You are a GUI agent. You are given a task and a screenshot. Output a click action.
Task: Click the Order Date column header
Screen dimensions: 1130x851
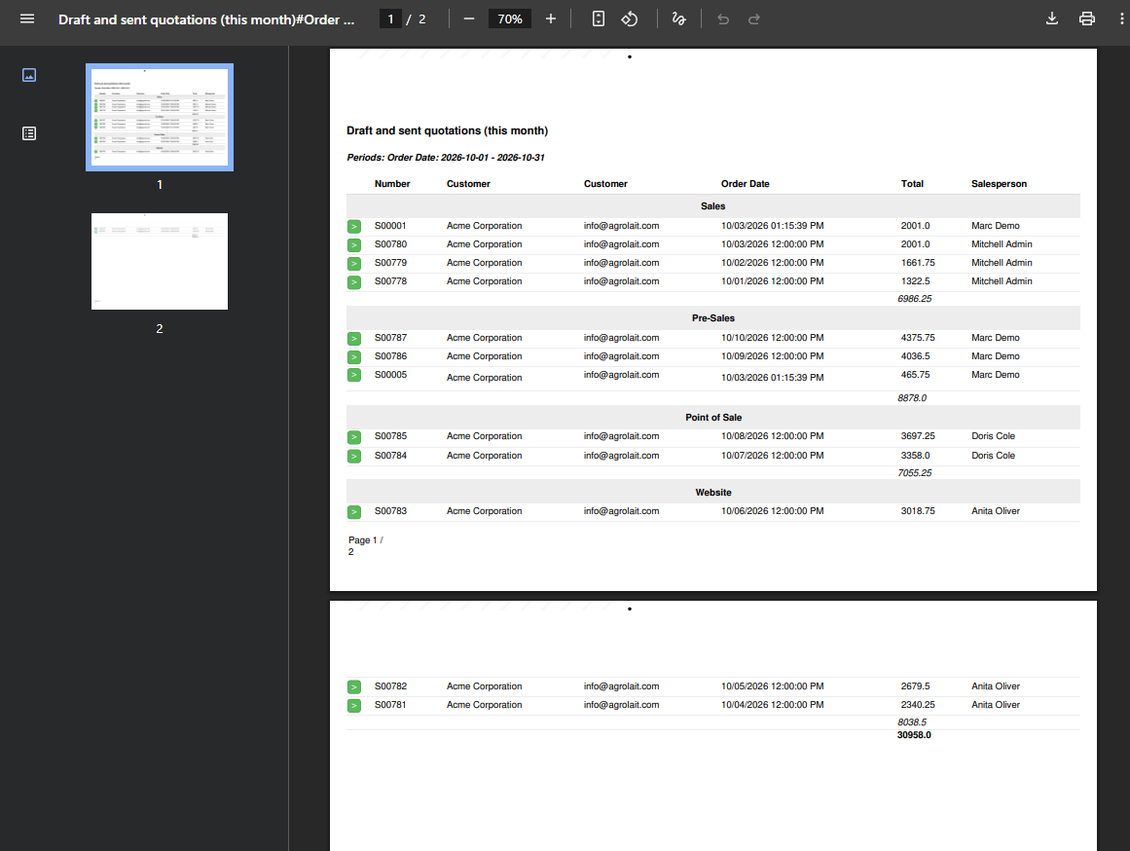(745, 184)
